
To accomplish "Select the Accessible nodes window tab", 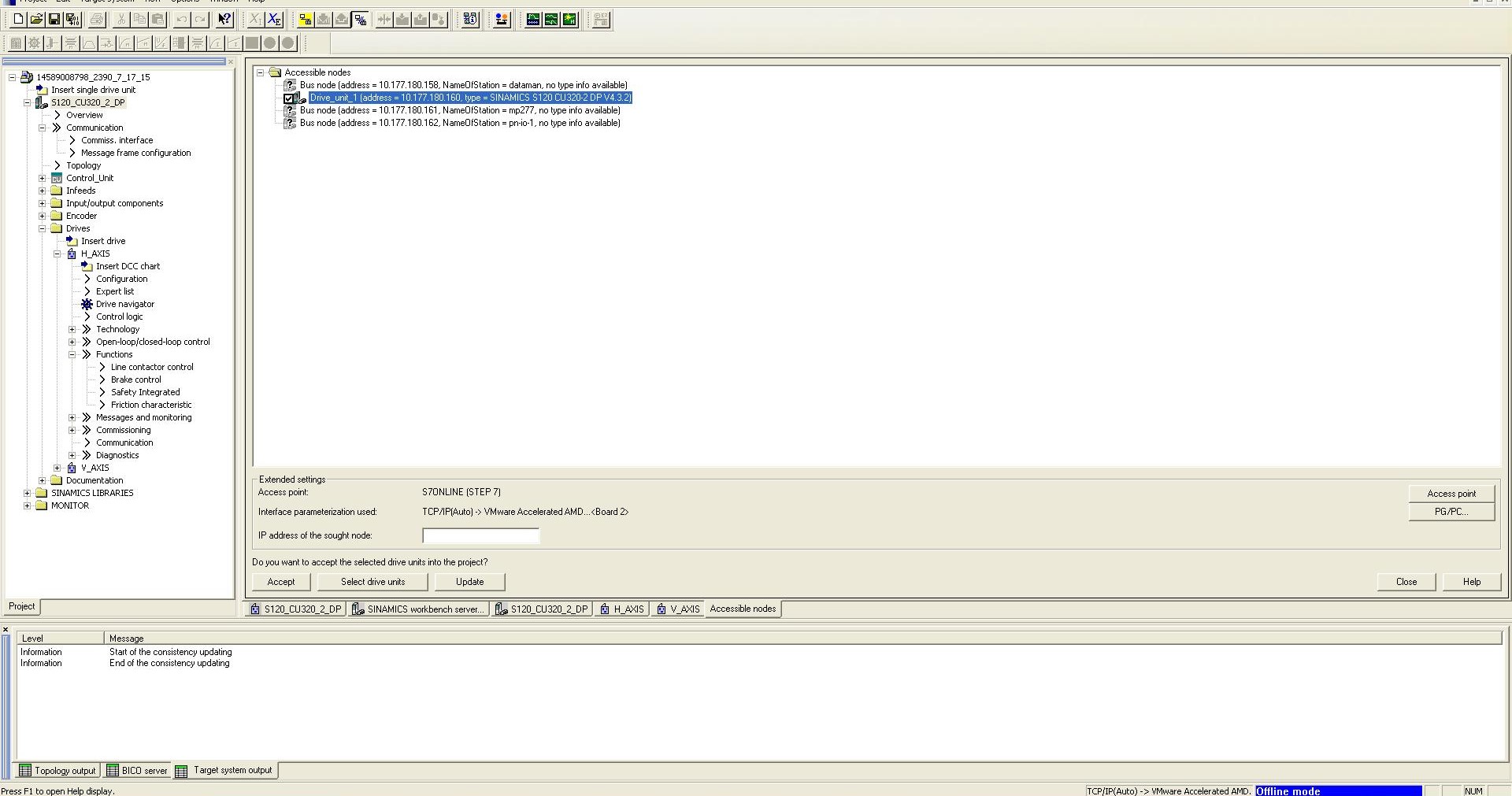I will pos(743,609).
